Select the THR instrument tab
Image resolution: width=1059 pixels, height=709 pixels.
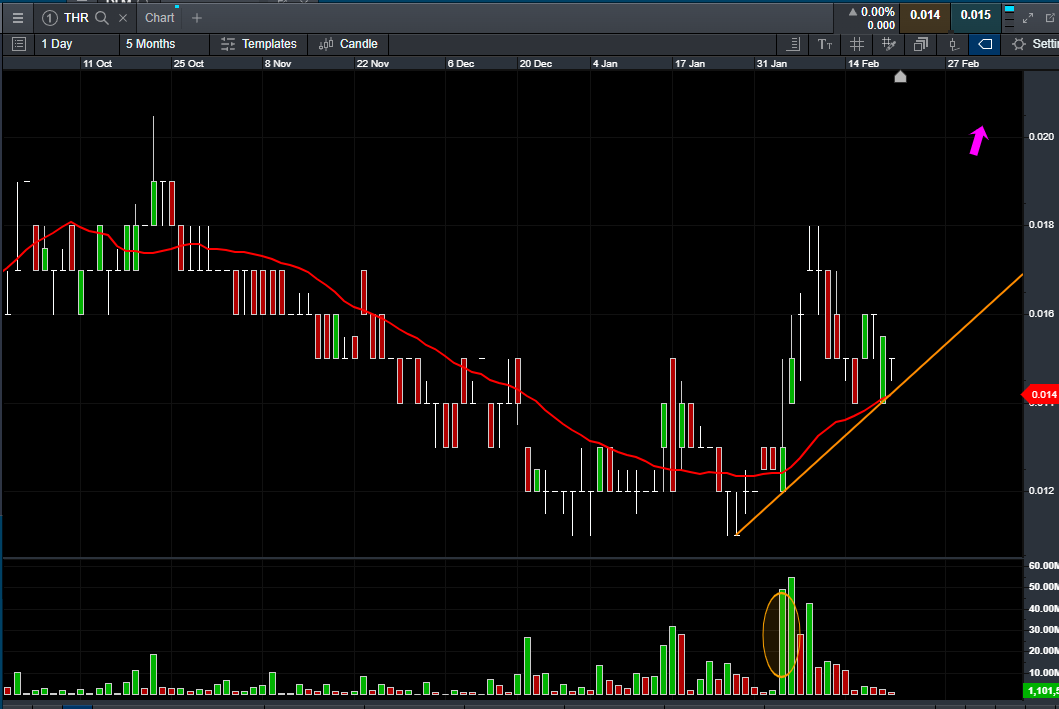[76, 18]
